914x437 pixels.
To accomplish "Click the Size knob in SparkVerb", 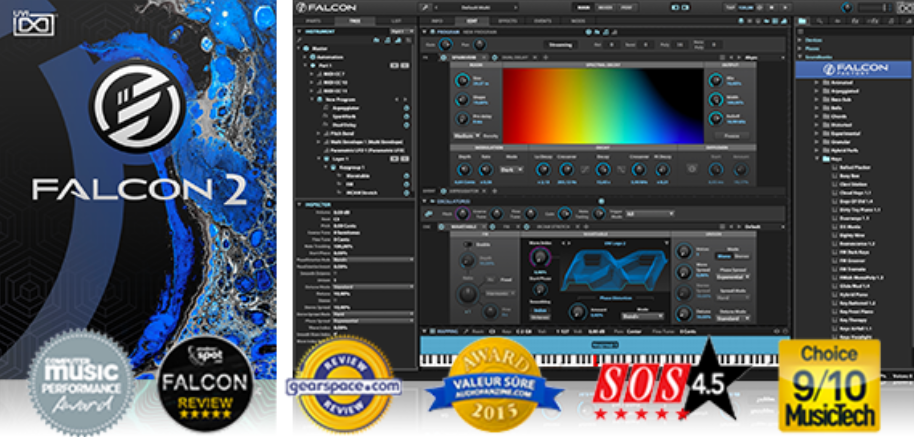I will point(462,81).
